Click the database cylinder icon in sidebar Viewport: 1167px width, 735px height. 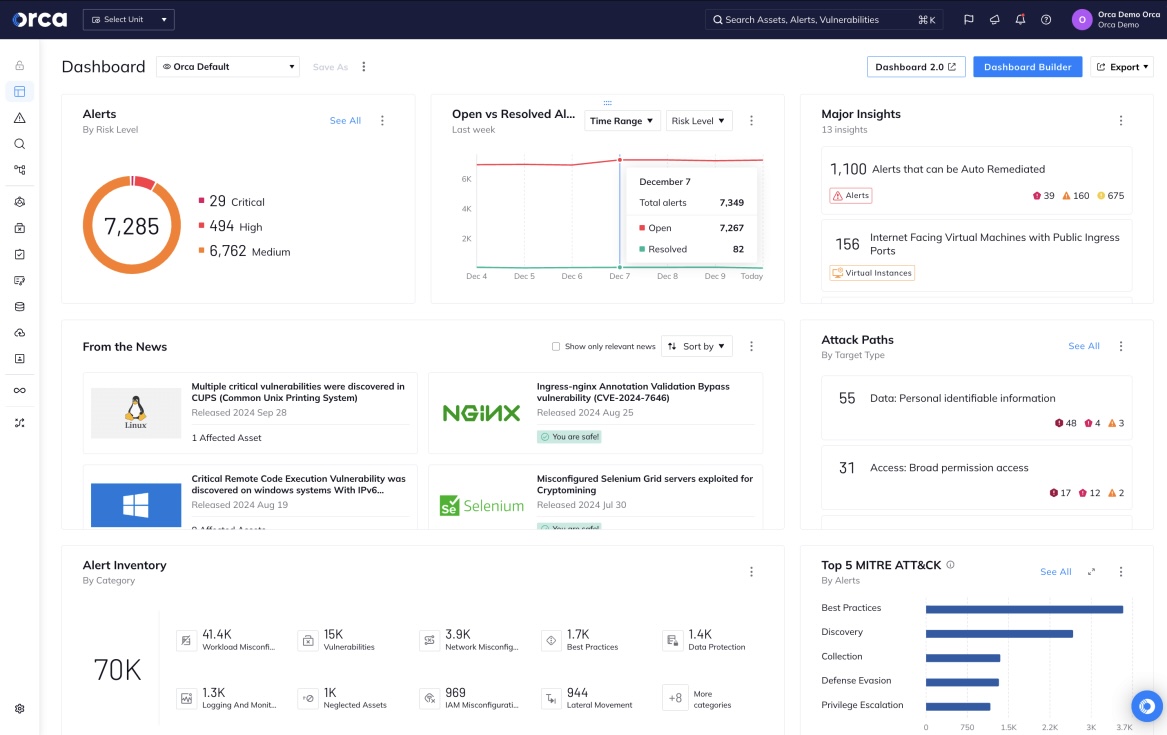tap(19, 306)
